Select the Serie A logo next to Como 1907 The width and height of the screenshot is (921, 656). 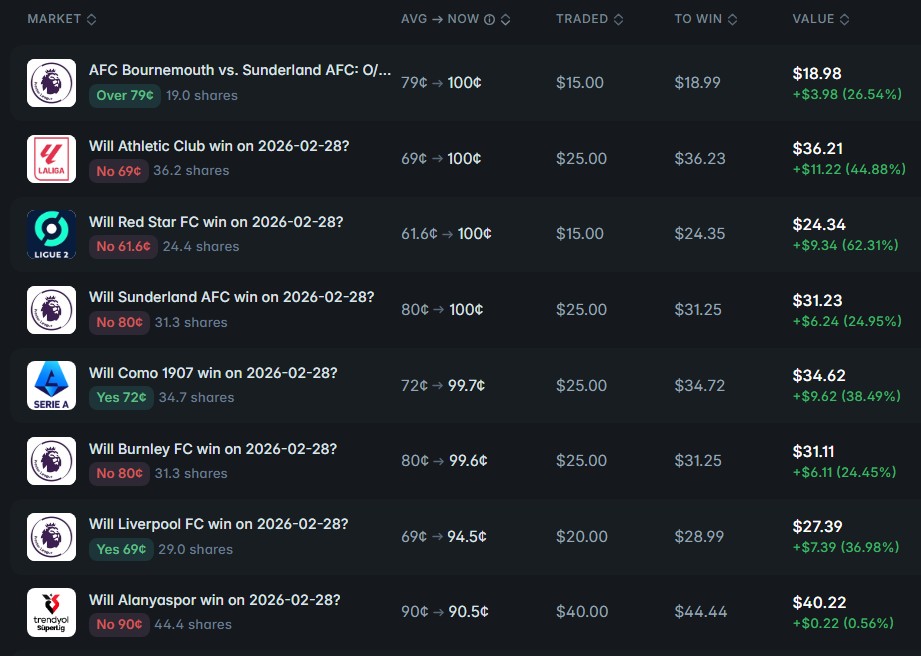click(x=51, y=386)
